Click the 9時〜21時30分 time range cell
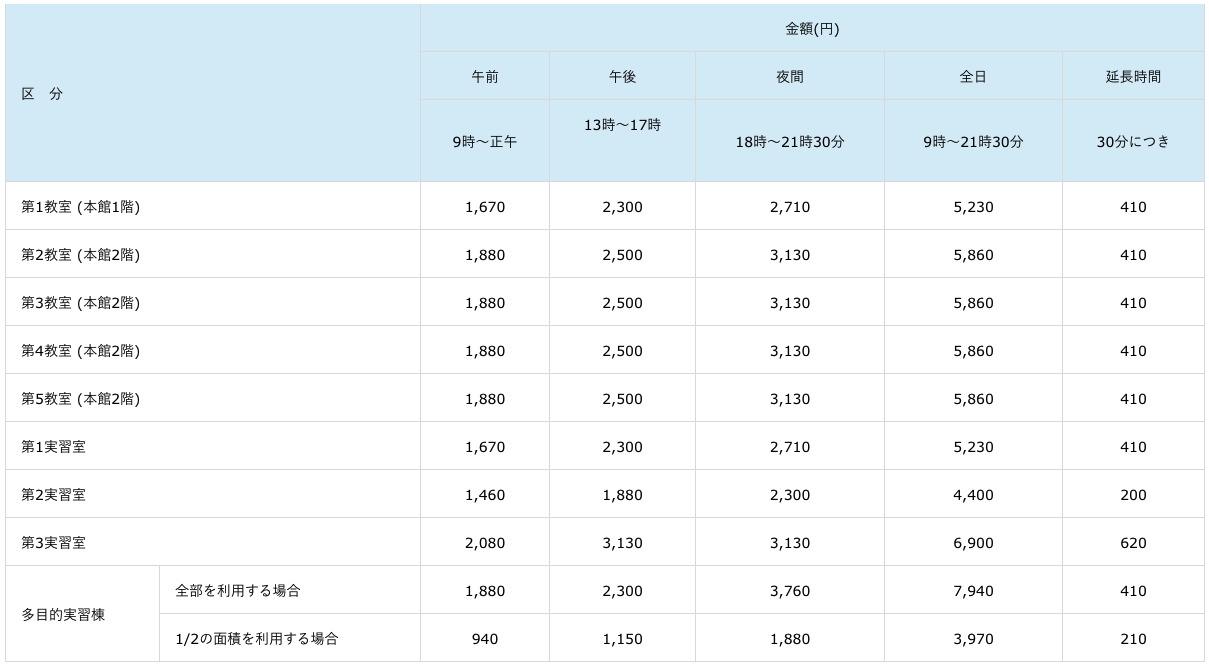The image size is (1209, 666). click(973, 142)
